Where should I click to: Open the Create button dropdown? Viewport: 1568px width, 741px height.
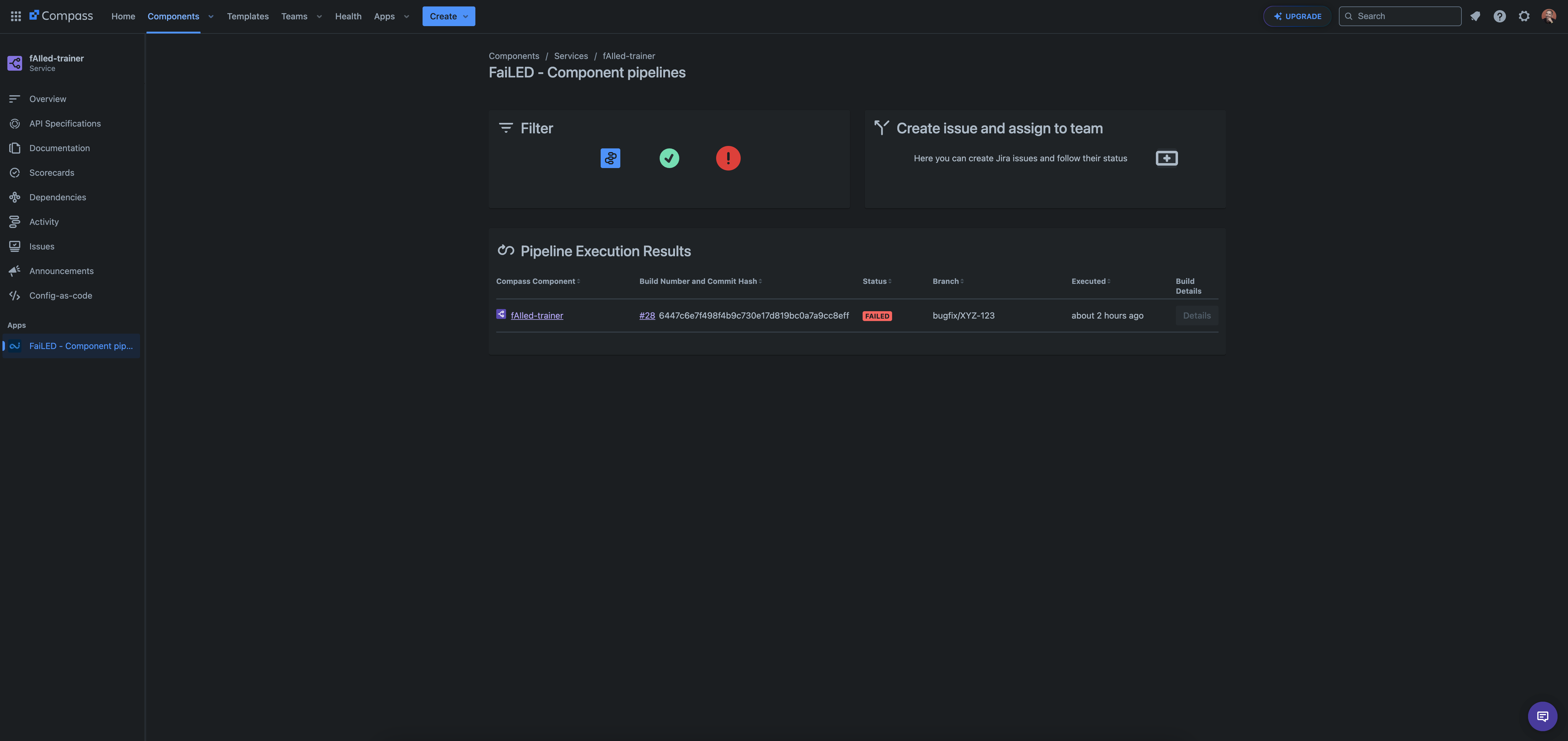point(449,17)
